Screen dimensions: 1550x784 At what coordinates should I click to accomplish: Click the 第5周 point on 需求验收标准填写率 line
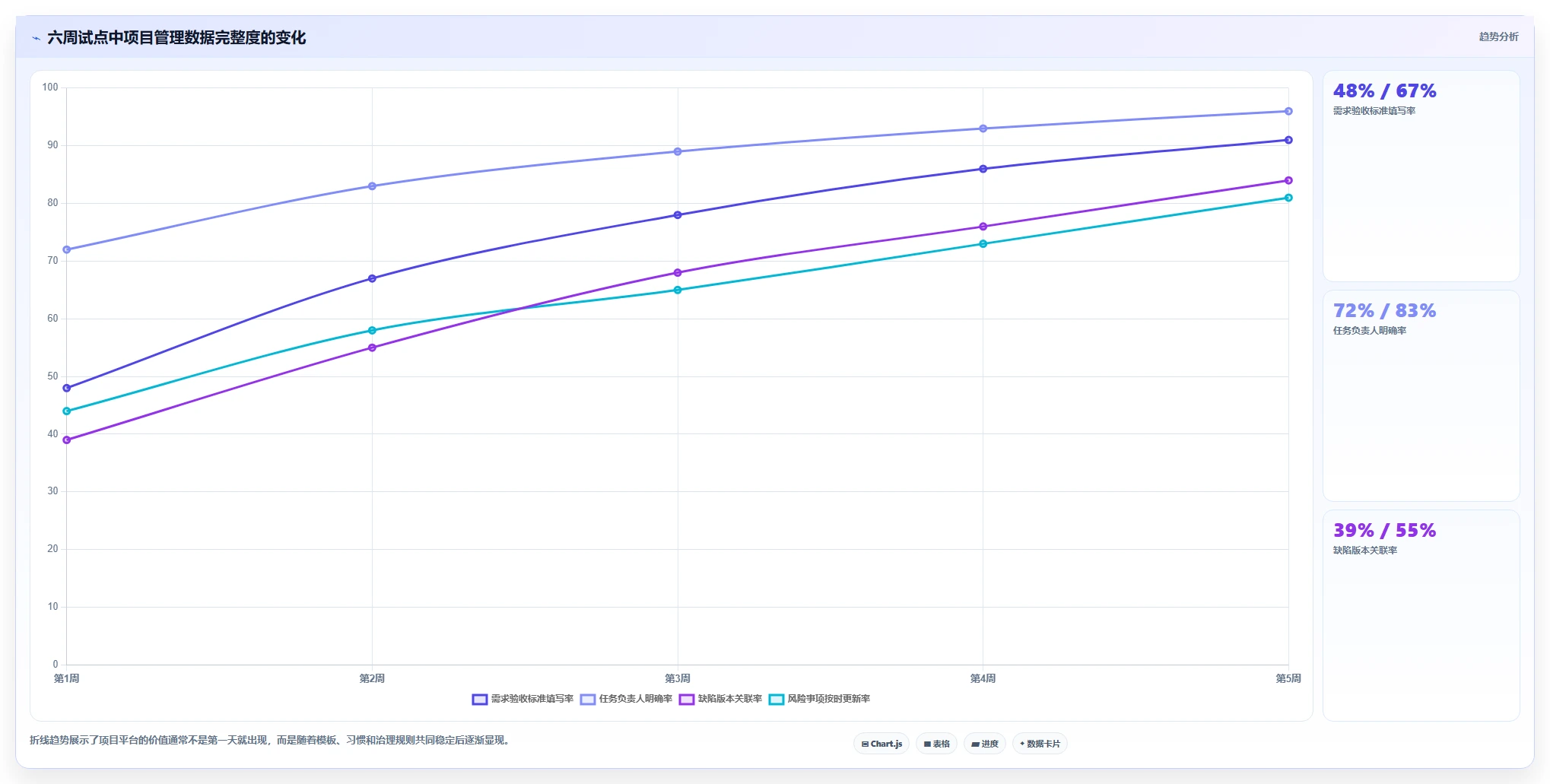click(x=1288, y=140)
